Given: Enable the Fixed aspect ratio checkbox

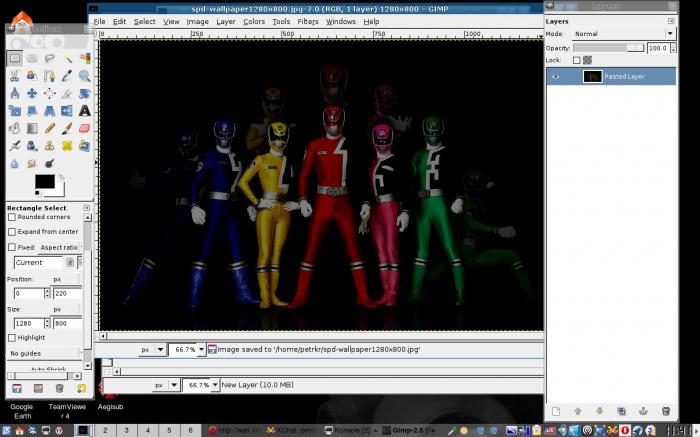Looking at the screenshot, I should 12,247.
